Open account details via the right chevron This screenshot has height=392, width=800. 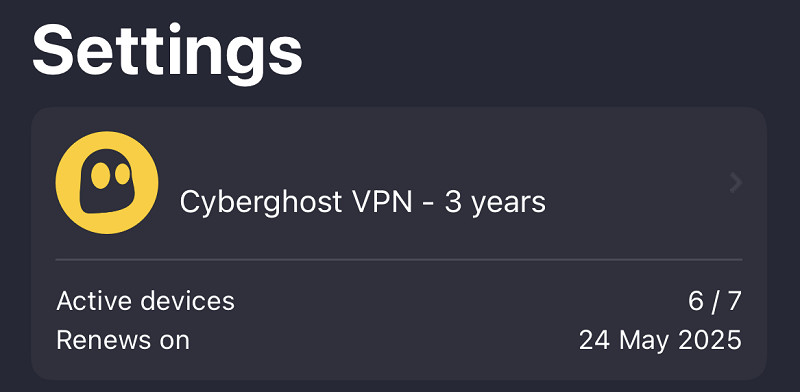[x=735, y=183]
